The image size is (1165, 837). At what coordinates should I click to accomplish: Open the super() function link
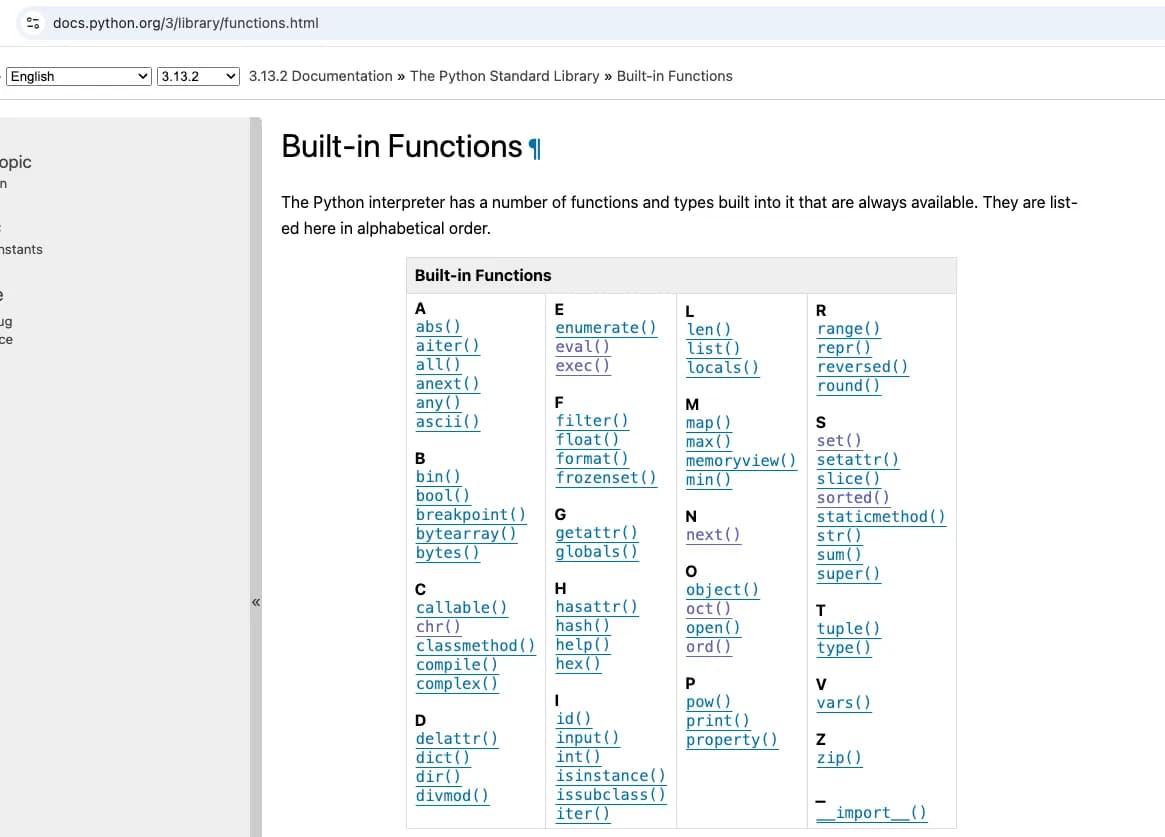848,573
